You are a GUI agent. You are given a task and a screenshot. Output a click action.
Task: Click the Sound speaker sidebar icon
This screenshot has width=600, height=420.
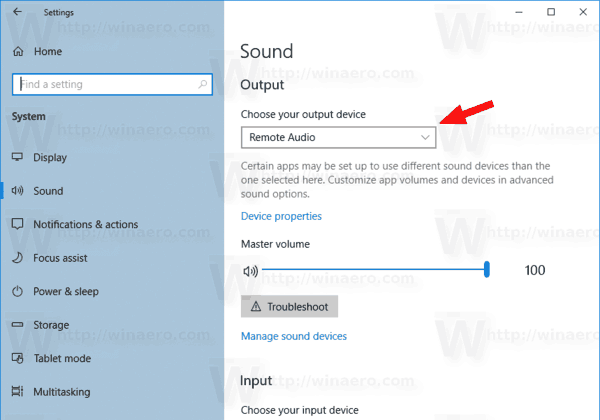click(17, 190)
